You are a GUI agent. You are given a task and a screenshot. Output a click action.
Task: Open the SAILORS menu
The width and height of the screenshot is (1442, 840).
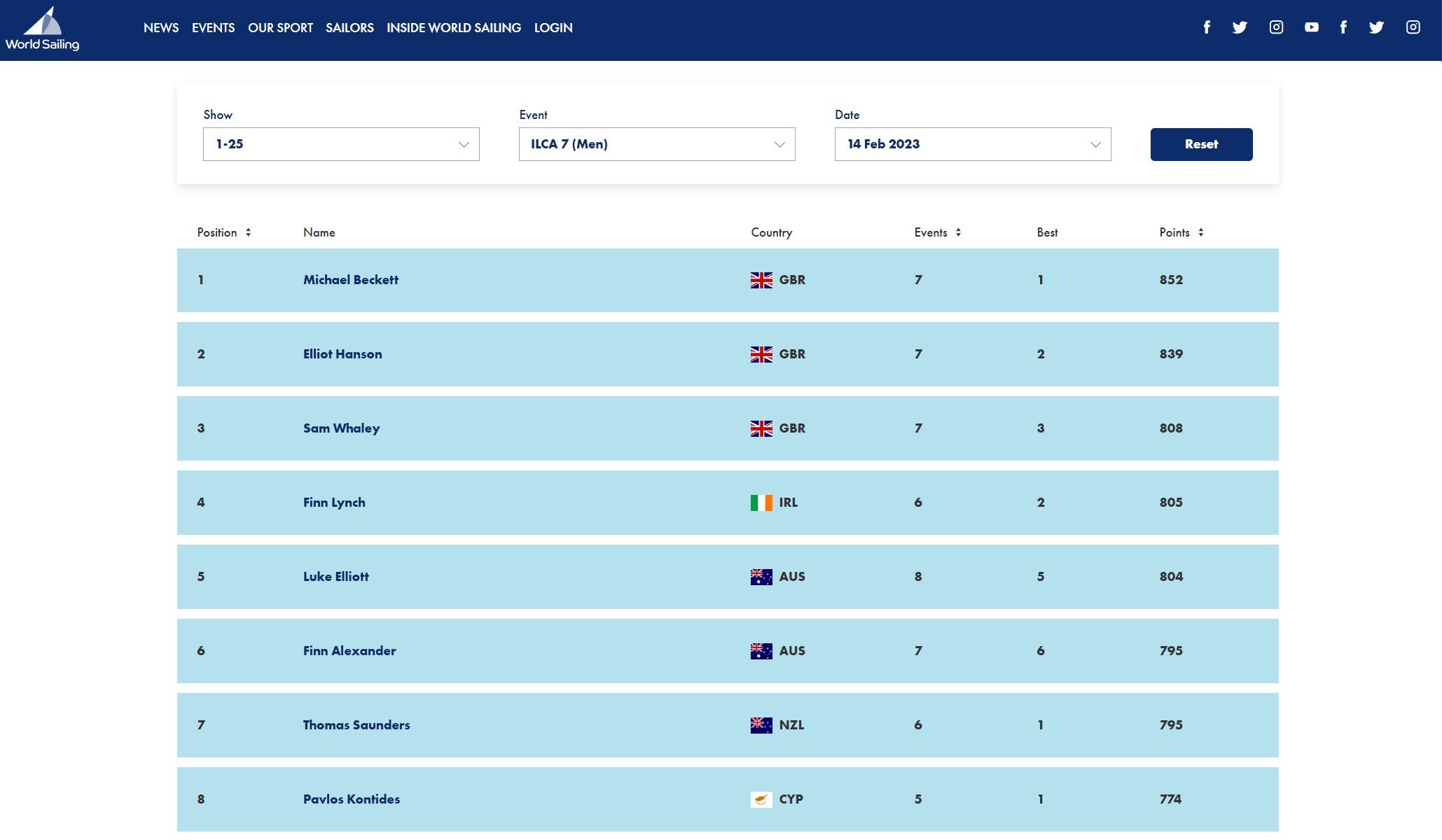(x=349, y=28)
